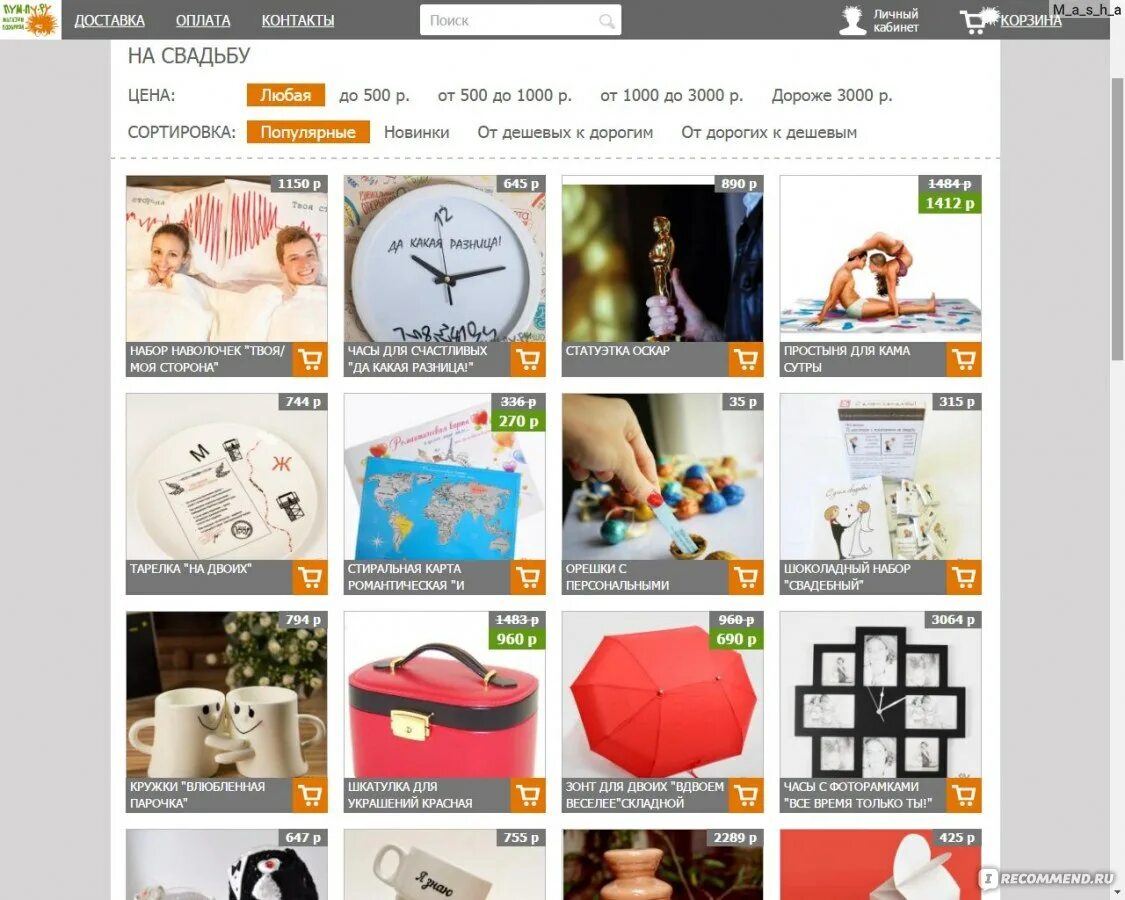The width and height of the screenshot is (1125, 900).
Task: Go to the Контакты page
Action: point(298,20)
